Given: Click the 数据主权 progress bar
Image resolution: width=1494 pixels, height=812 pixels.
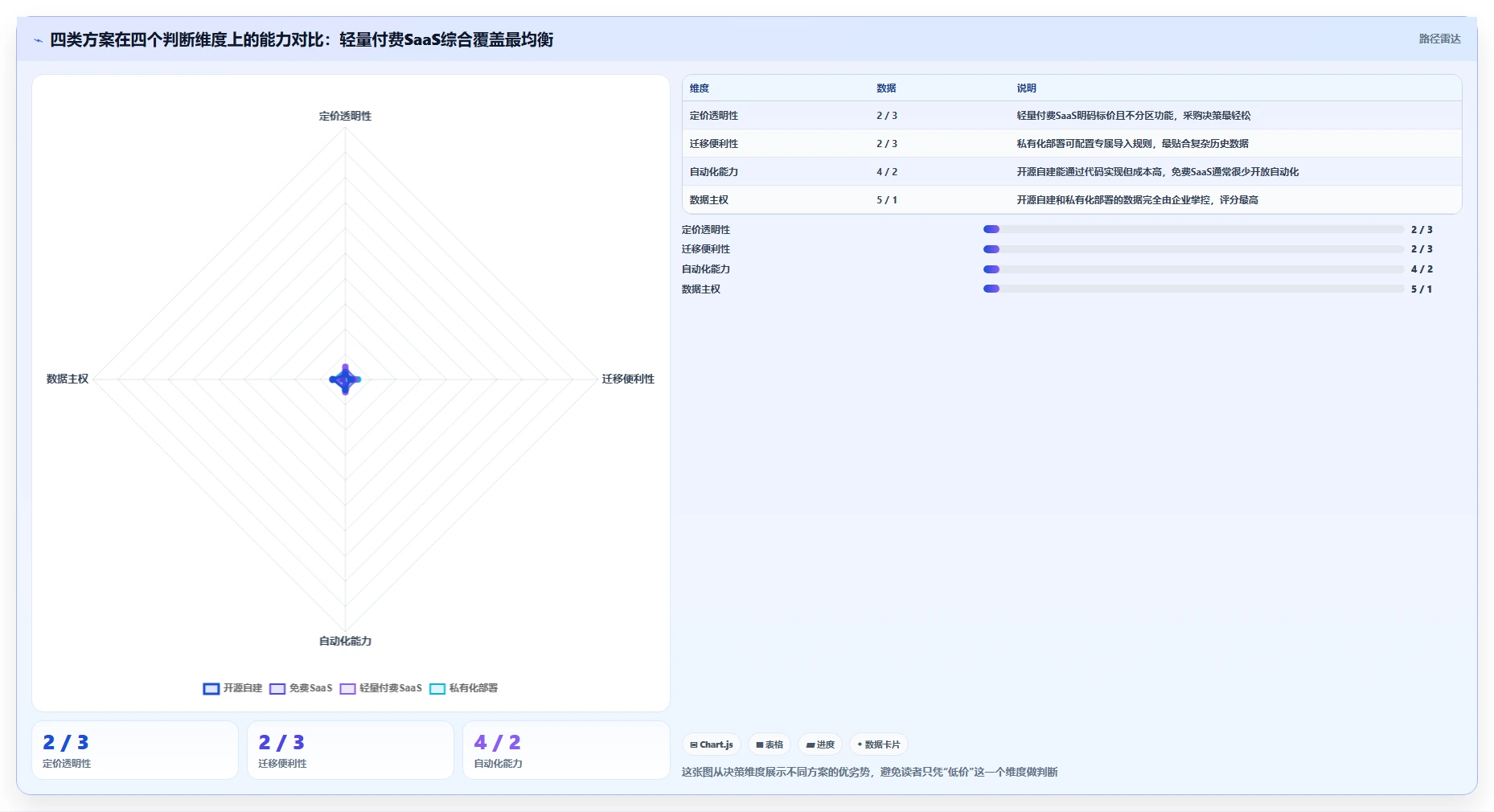Looking at the screenshot, I should [1193, 289].
